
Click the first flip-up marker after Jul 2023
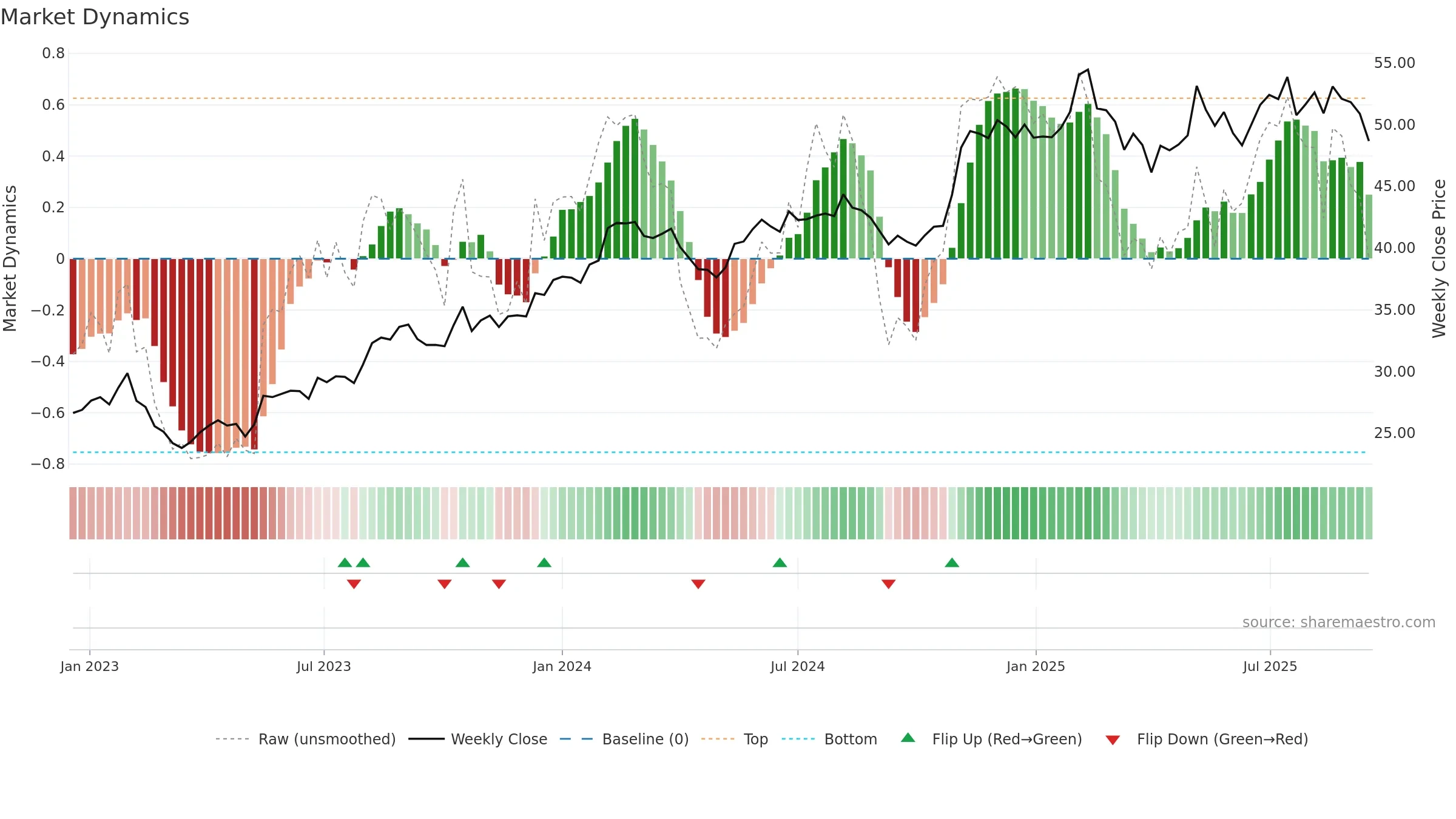point(345,562)
